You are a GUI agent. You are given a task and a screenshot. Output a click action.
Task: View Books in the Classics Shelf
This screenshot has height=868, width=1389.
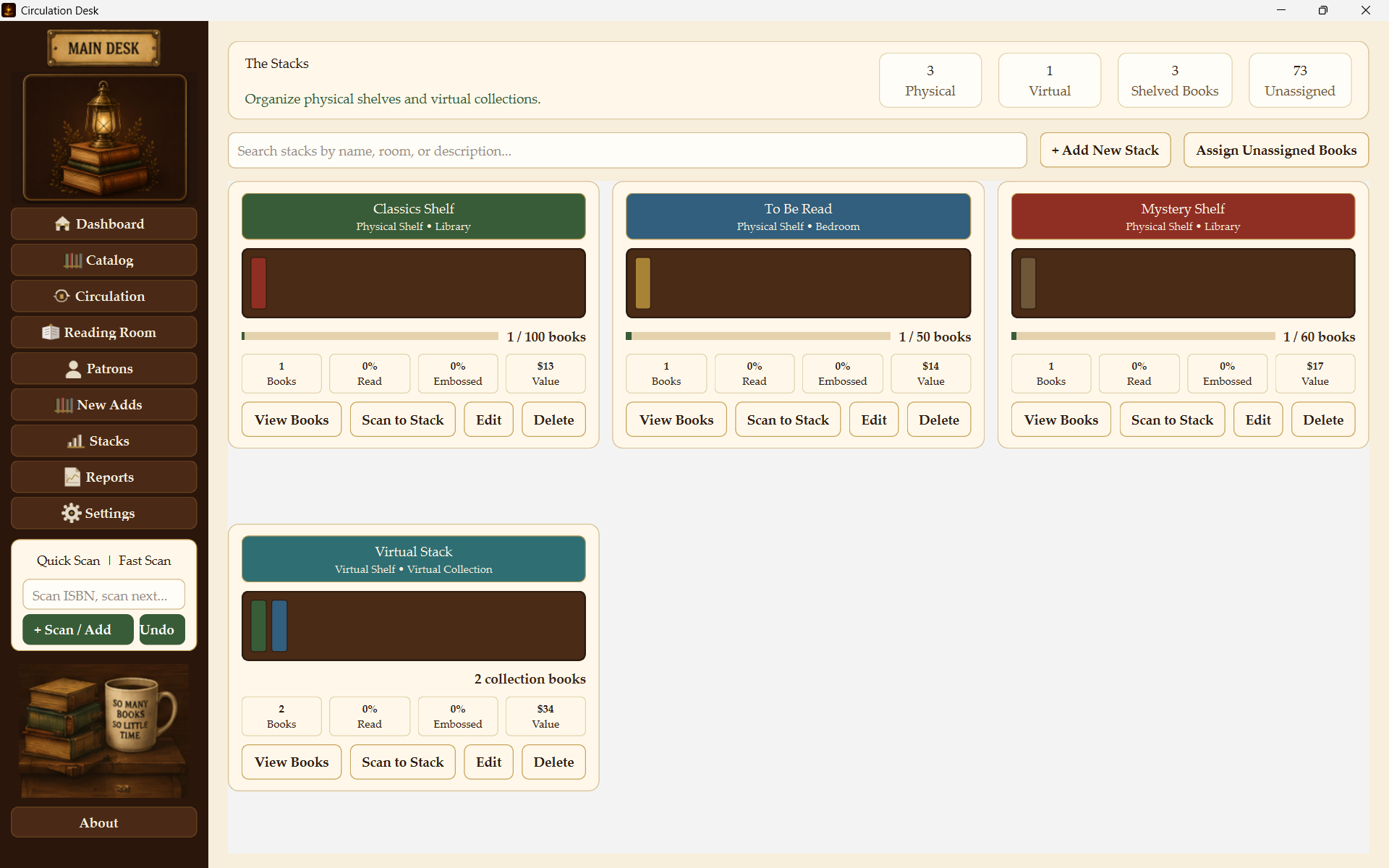point(292,420)
